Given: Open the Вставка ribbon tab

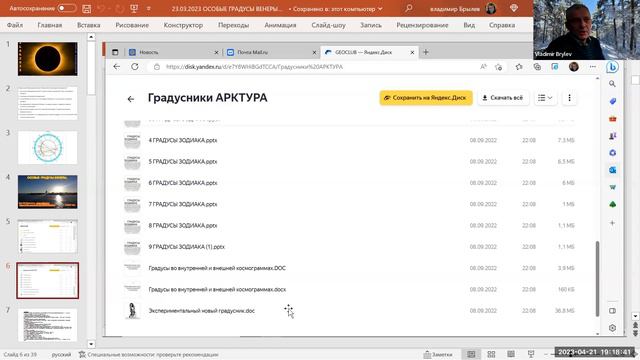Looking at the screenshot, I should 89,25.
